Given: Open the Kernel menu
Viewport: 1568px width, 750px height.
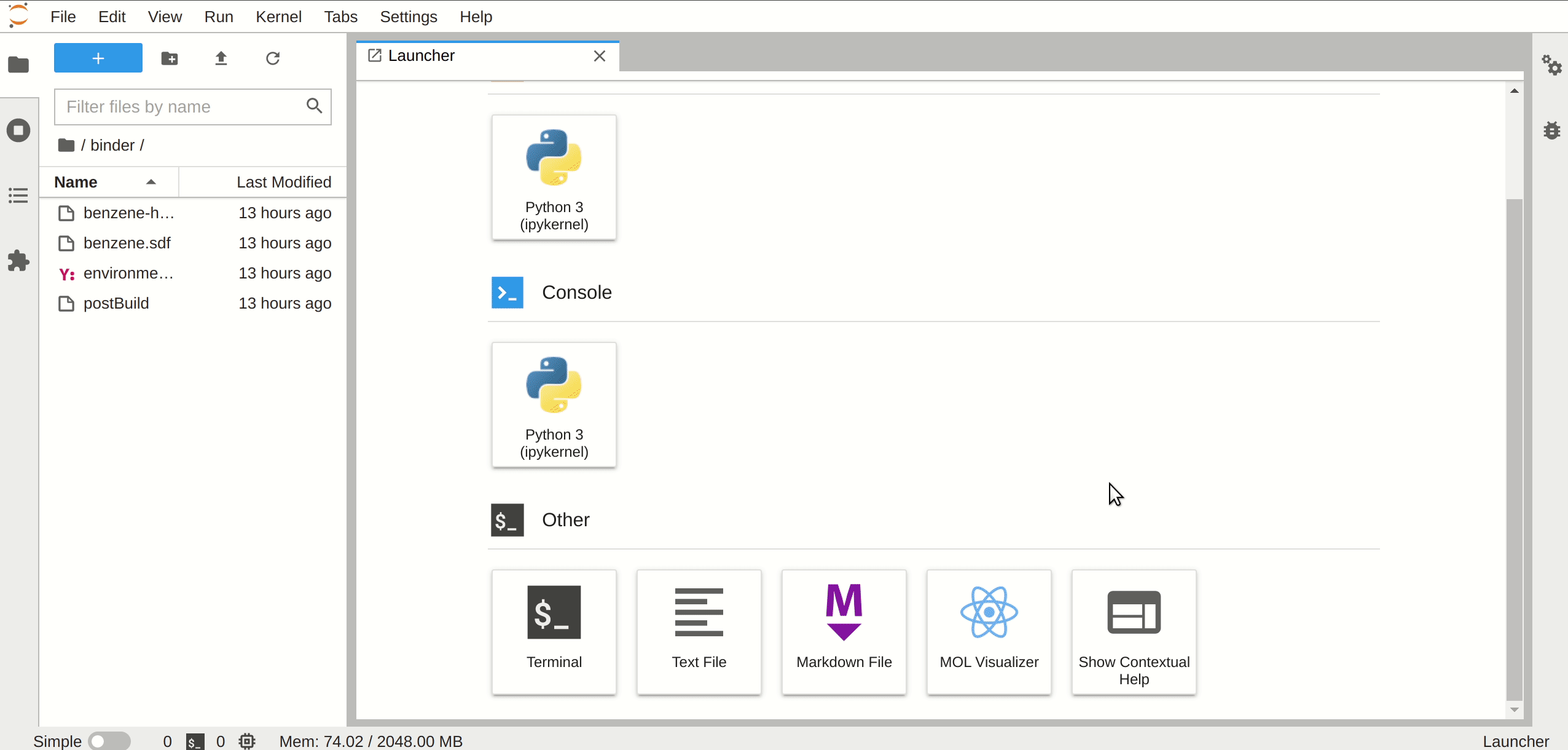Looking at the screenshot, I should [278, 16].
